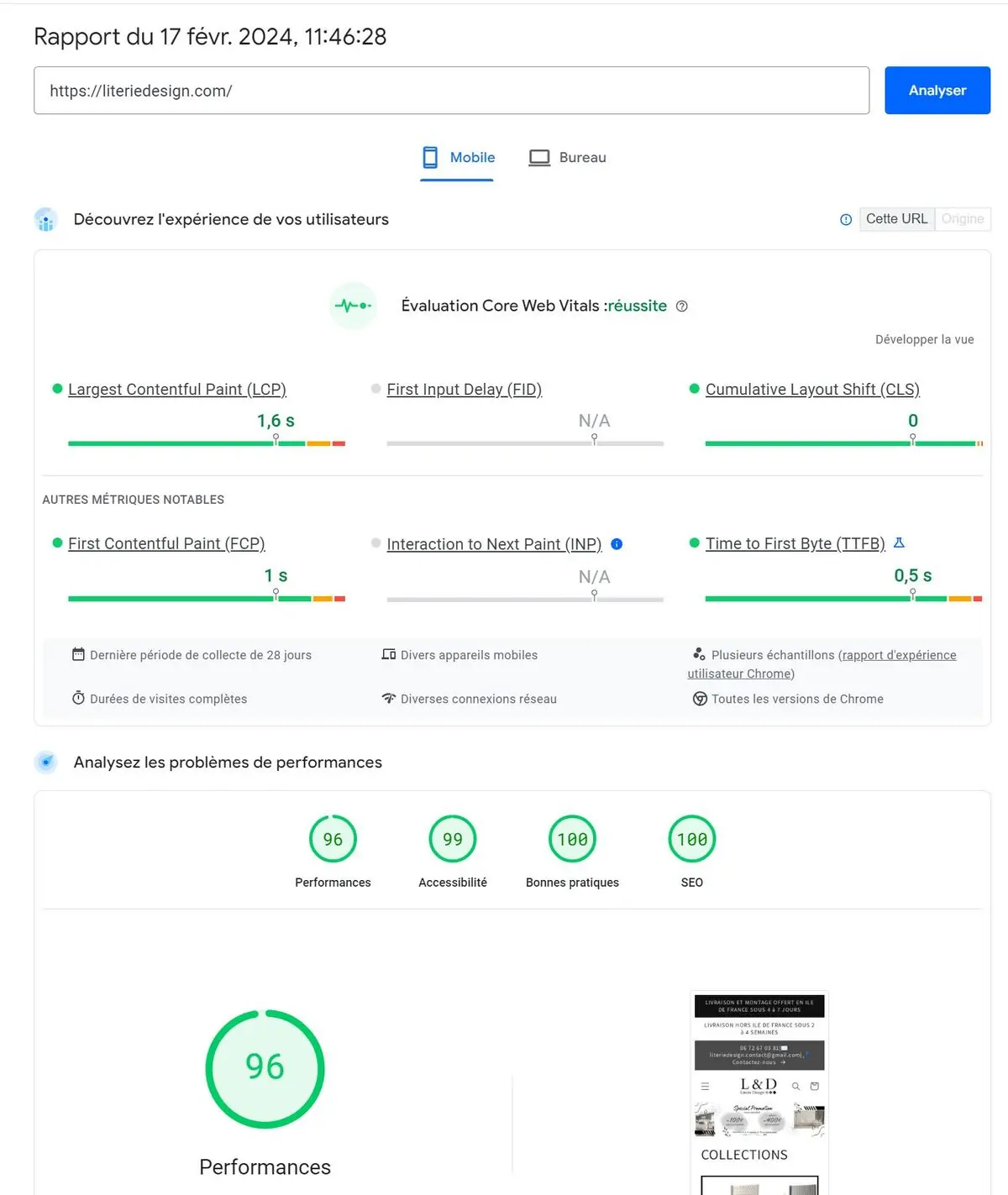The image size is (1008, 1195).
Task: Click the stopwatch icon beside Durées de visites
Action: (x=78, y=698)
